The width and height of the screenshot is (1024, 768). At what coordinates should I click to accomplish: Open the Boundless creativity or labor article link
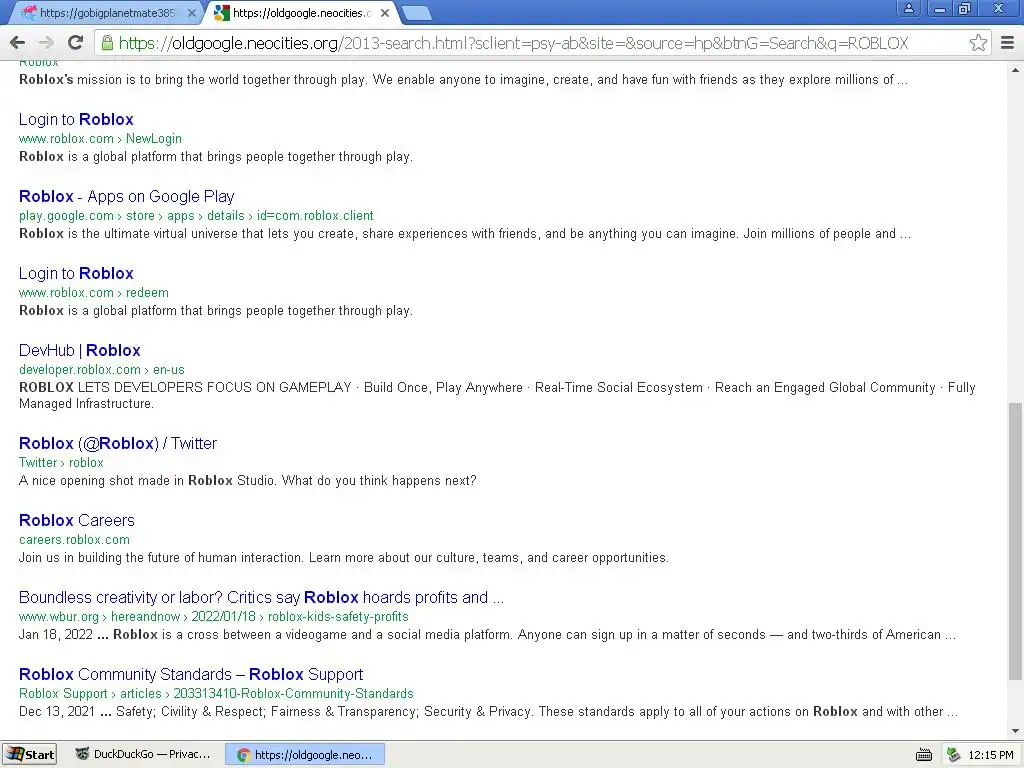pyautogui.click(x=261, y=598)
